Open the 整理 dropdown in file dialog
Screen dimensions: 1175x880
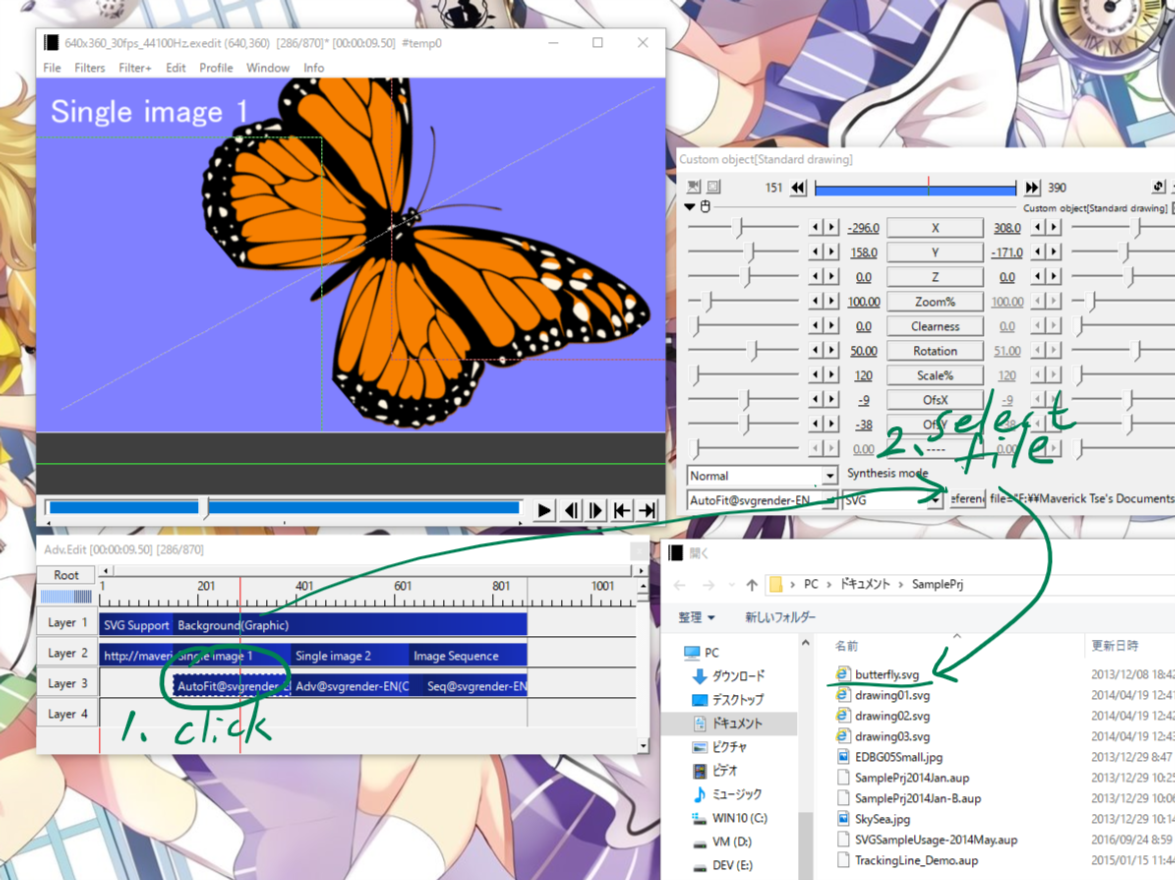click(x=697, y=617)
